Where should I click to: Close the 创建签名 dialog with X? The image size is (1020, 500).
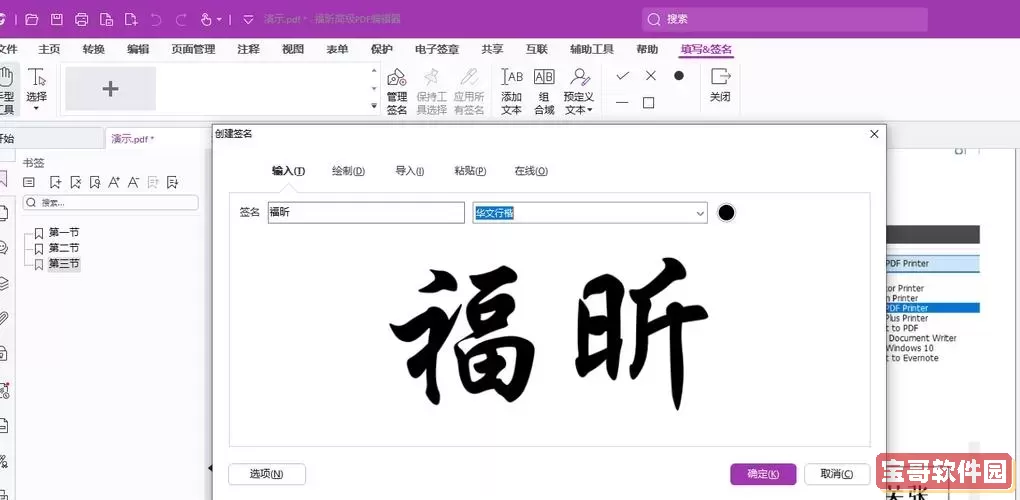(874, 134)
